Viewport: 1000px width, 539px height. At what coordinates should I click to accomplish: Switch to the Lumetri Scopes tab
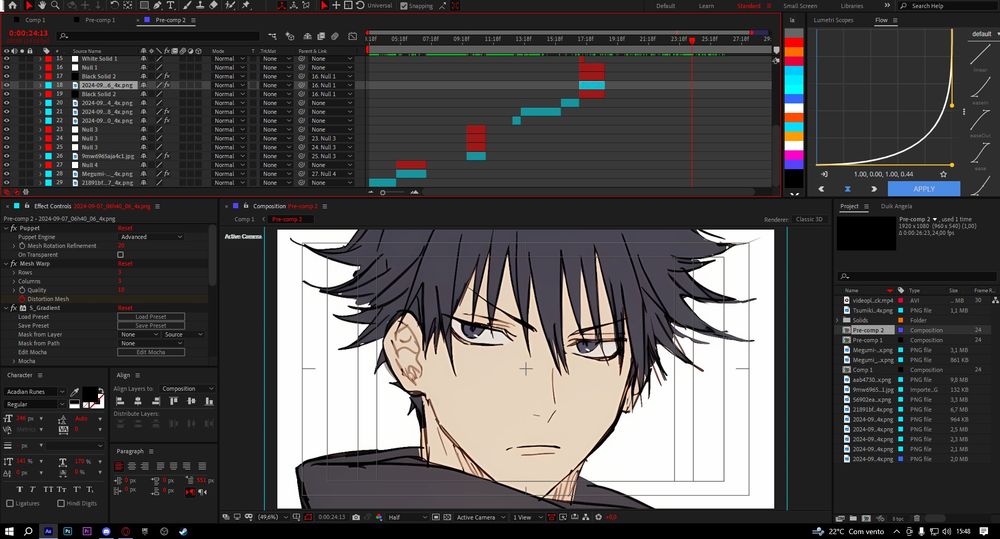pyautogui.click(x=833, y=20)
